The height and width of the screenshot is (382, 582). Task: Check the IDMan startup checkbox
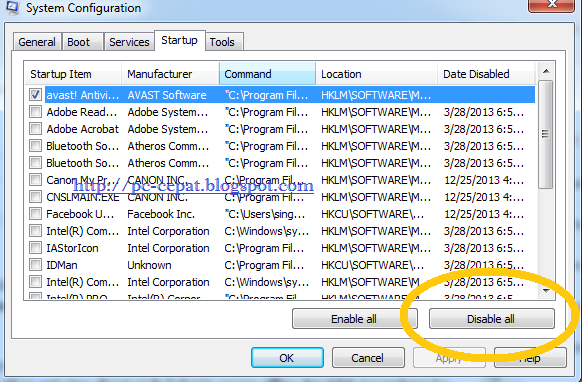tap(35, 265)
